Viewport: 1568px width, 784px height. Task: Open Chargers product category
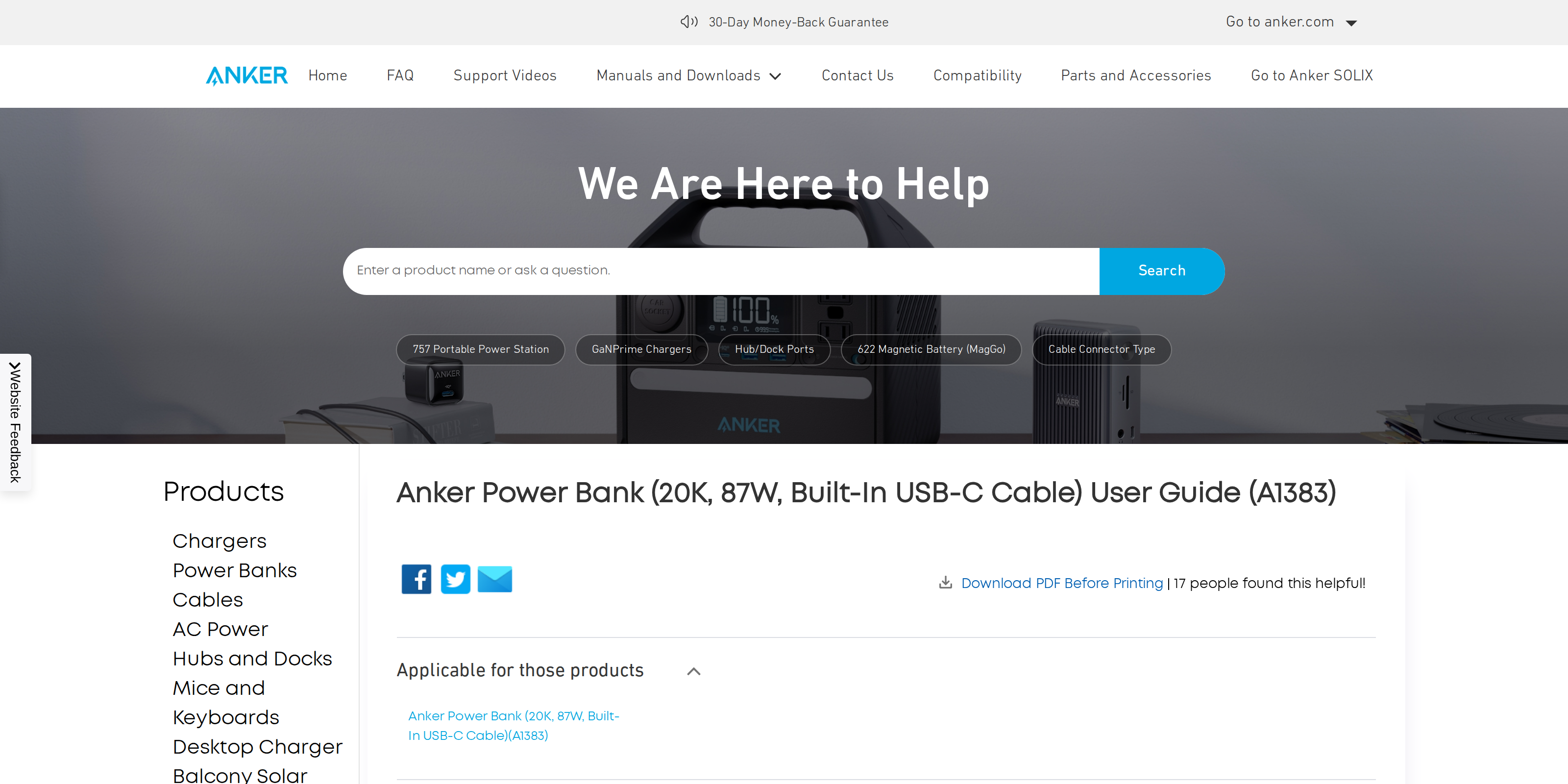coord(219,540)
